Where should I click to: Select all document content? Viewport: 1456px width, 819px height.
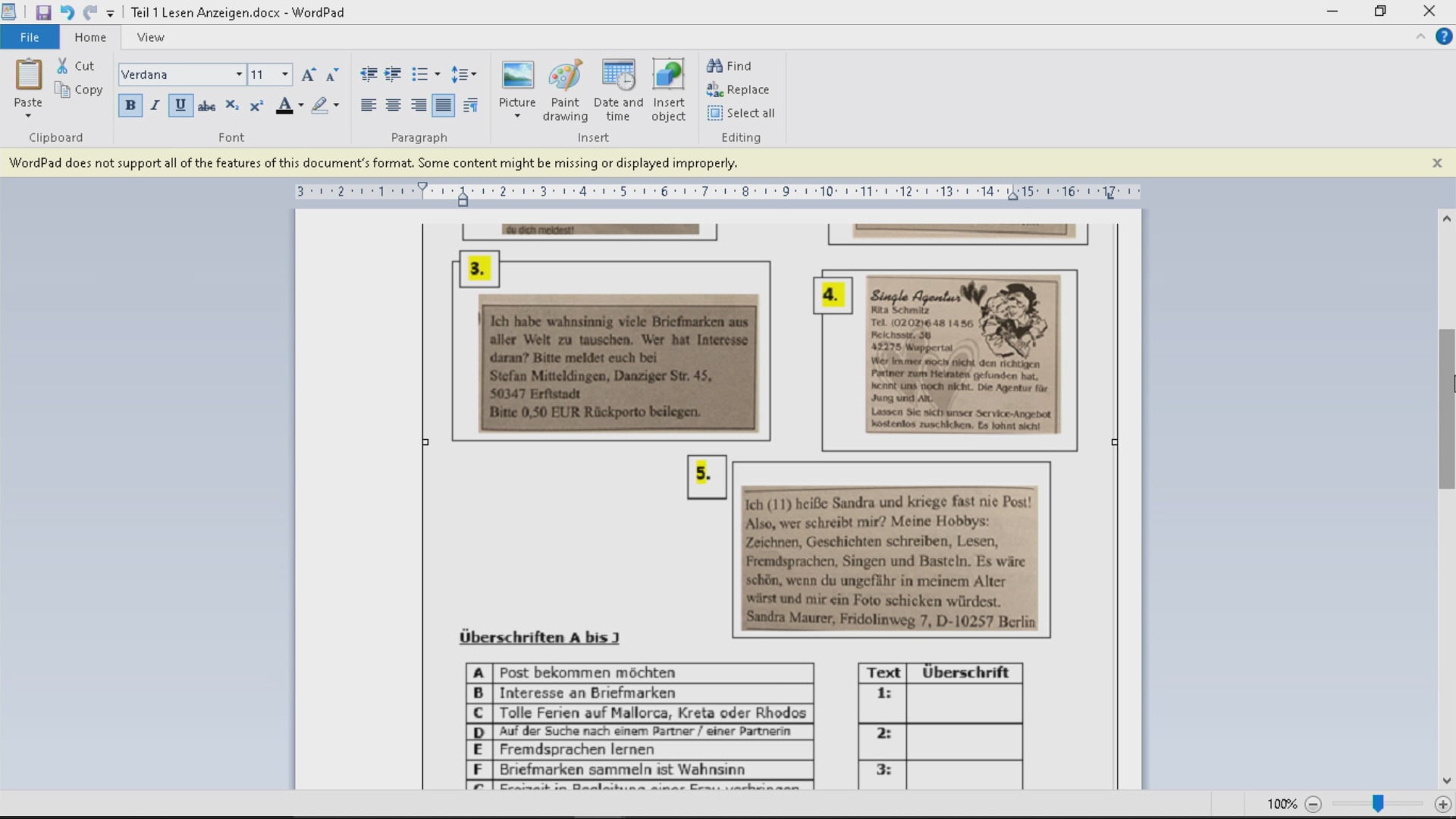click(x=741, y=113)
